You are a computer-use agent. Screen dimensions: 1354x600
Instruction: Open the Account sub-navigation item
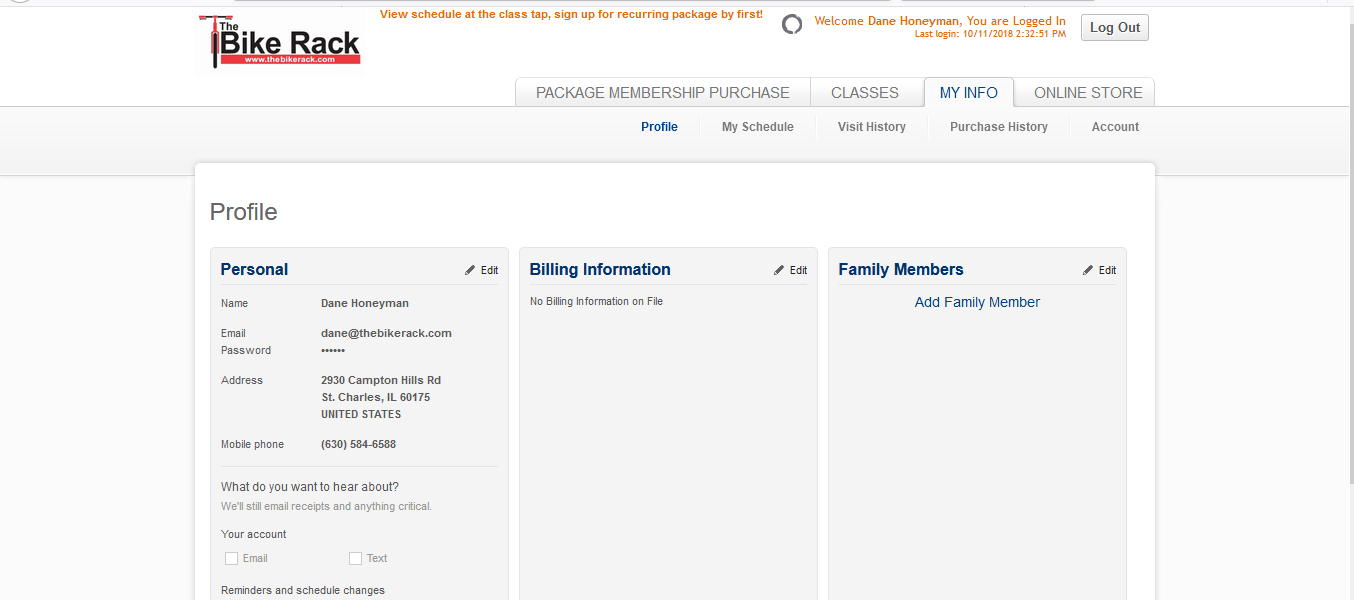coord(1115,127)
